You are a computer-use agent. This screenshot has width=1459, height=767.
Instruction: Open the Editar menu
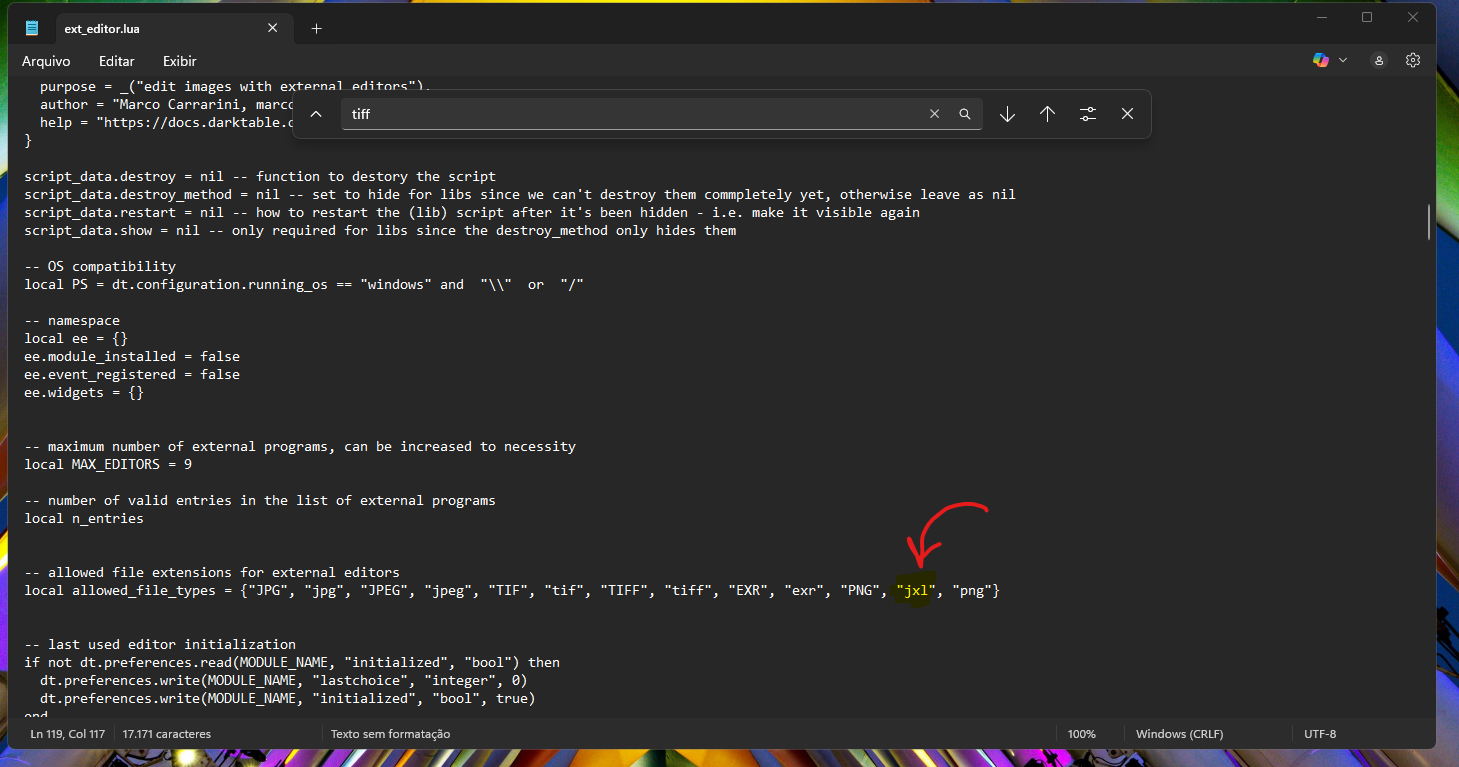(x=117, y=61)
